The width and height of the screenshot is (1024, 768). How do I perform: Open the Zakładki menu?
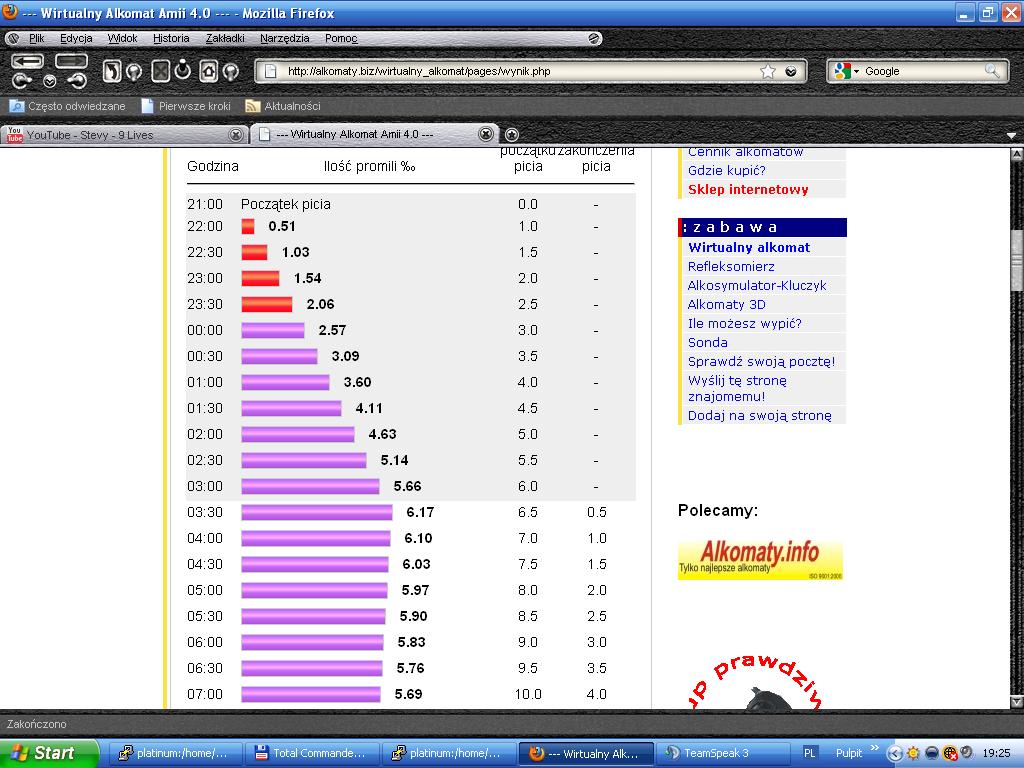click(x=225, y=38)
